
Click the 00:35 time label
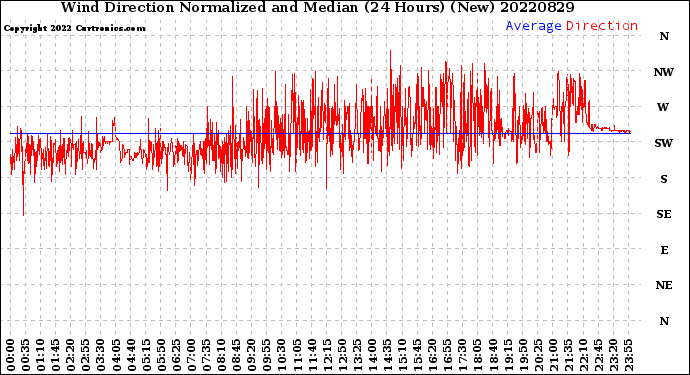[x=26, y=355]
